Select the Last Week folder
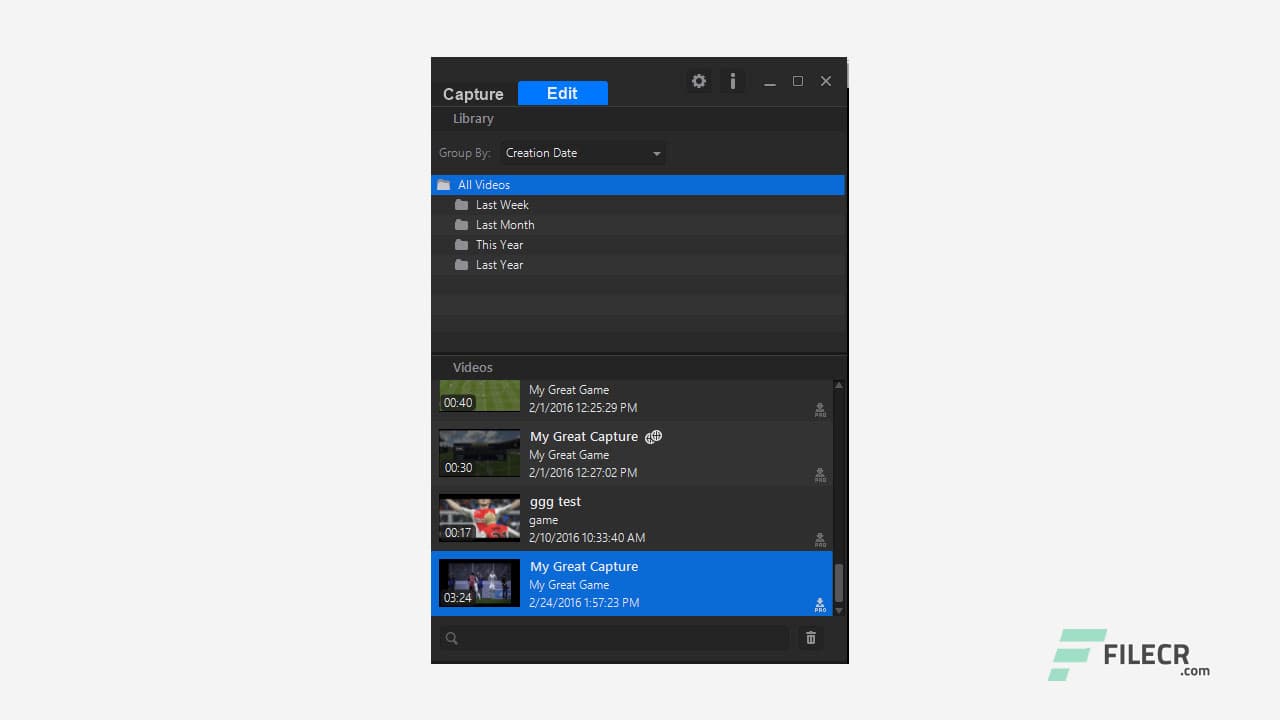 pos(503,204)
